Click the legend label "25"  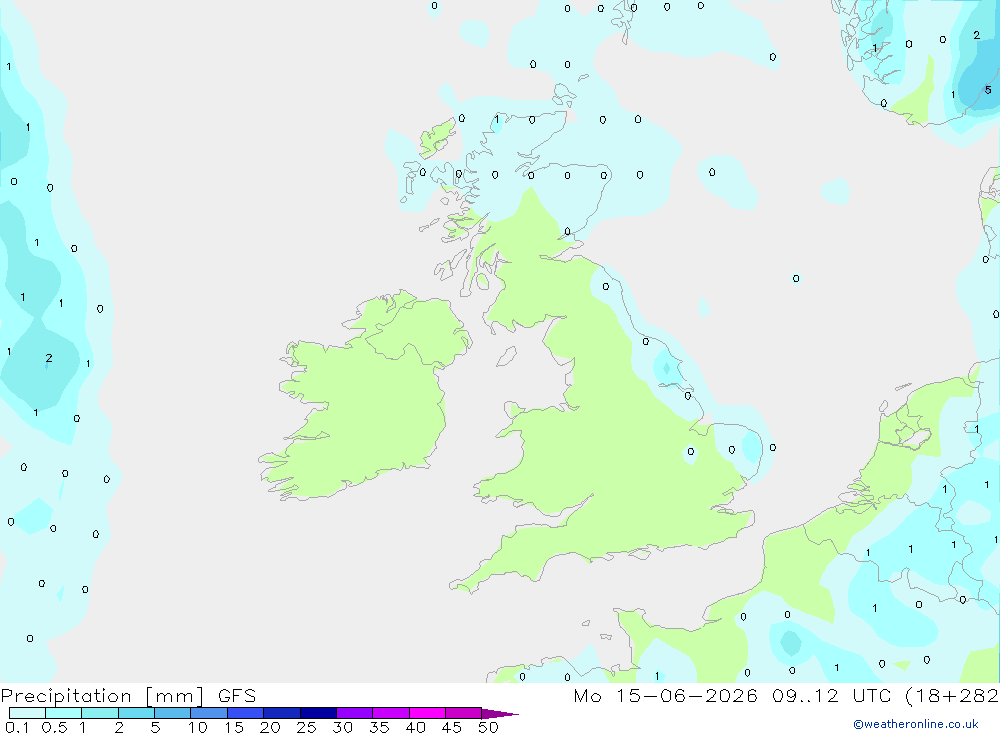307,727
